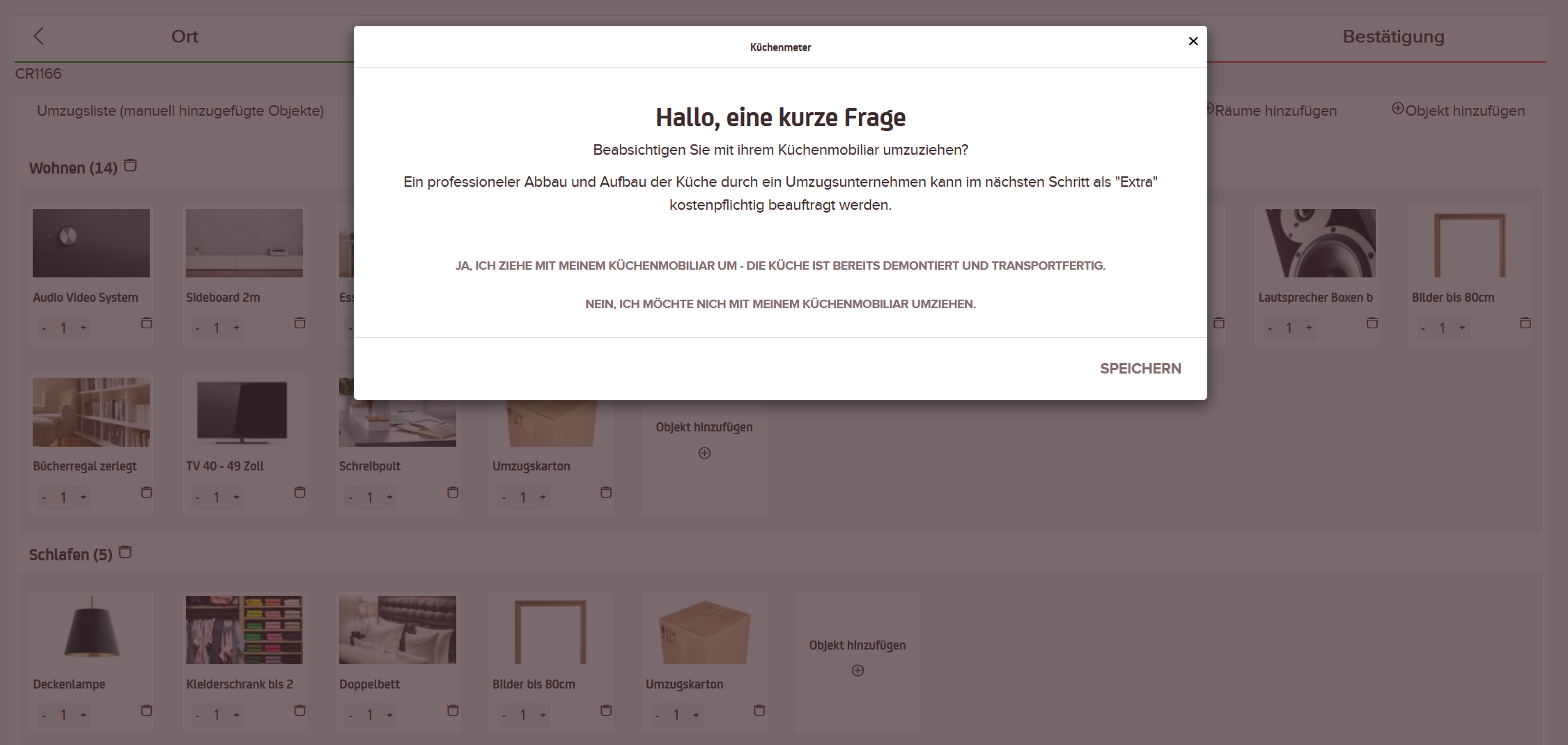Remove Schlafen Bilder bis 80cm with trash icon
Image resolution: width=1568 pixels, height=745 pixels.
606,710
